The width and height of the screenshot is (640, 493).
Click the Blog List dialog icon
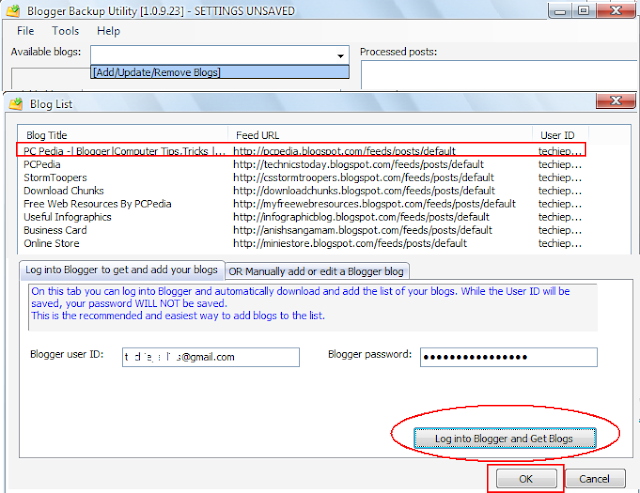tap(16, 104)
